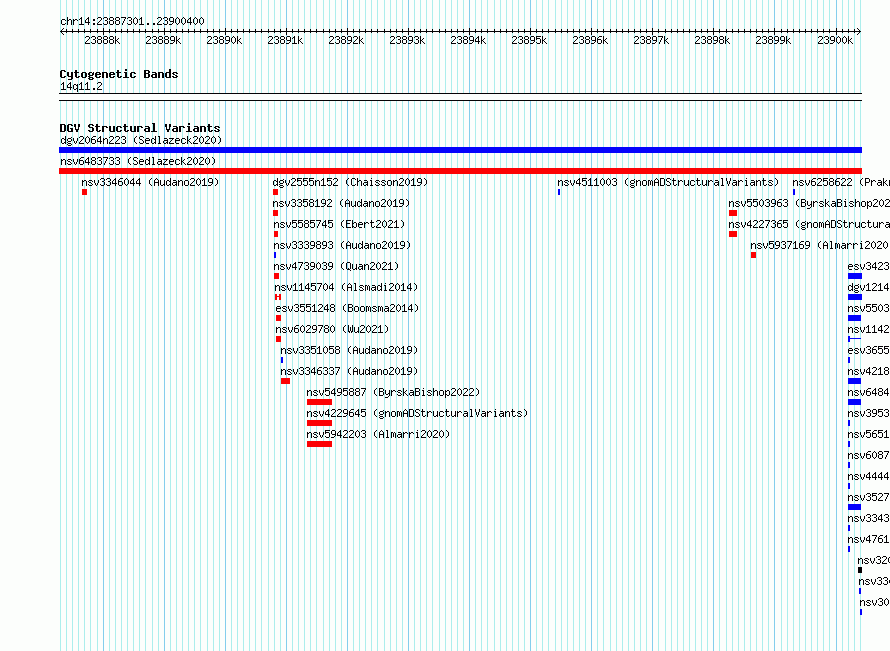The height and width of the screenshot is (651, 890).
Task: Select the red marker below nsv3346044
Action: tap(85, 192)
